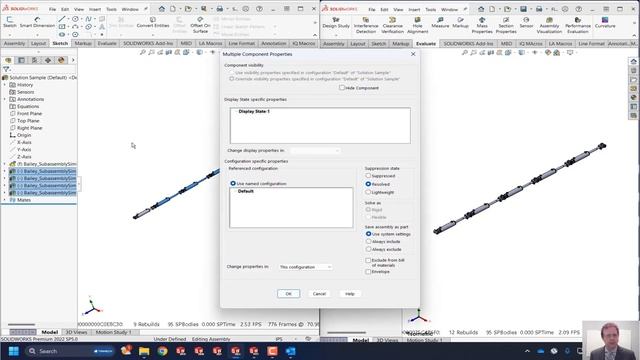The image size is (640, 360).
Task: Select Default in referenced configuration list
Action: tap(246, 191)
